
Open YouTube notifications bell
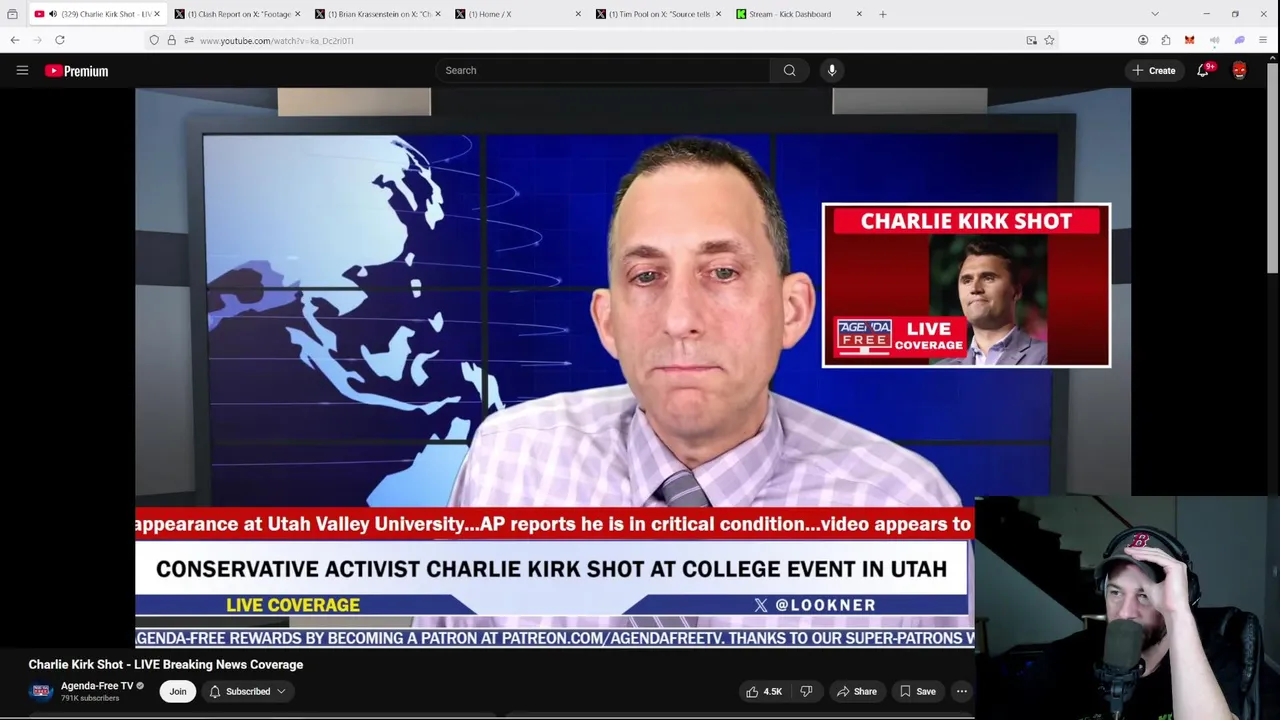[x=1204, y=71]
